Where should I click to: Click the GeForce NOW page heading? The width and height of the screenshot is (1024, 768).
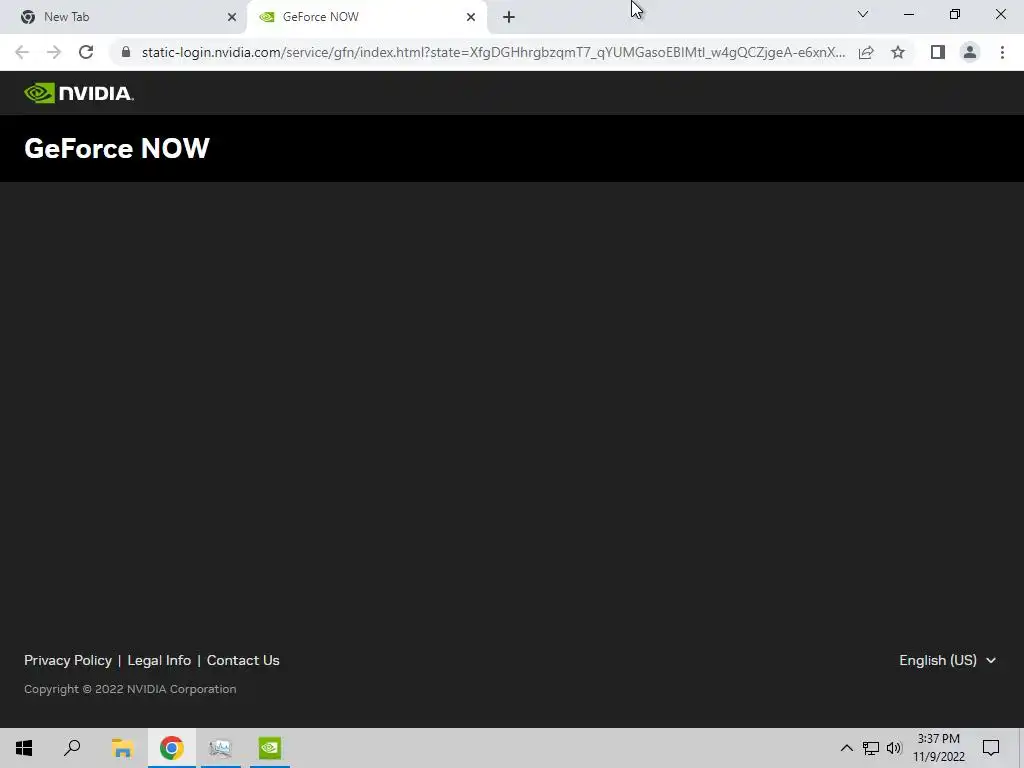tap(117, 148)
